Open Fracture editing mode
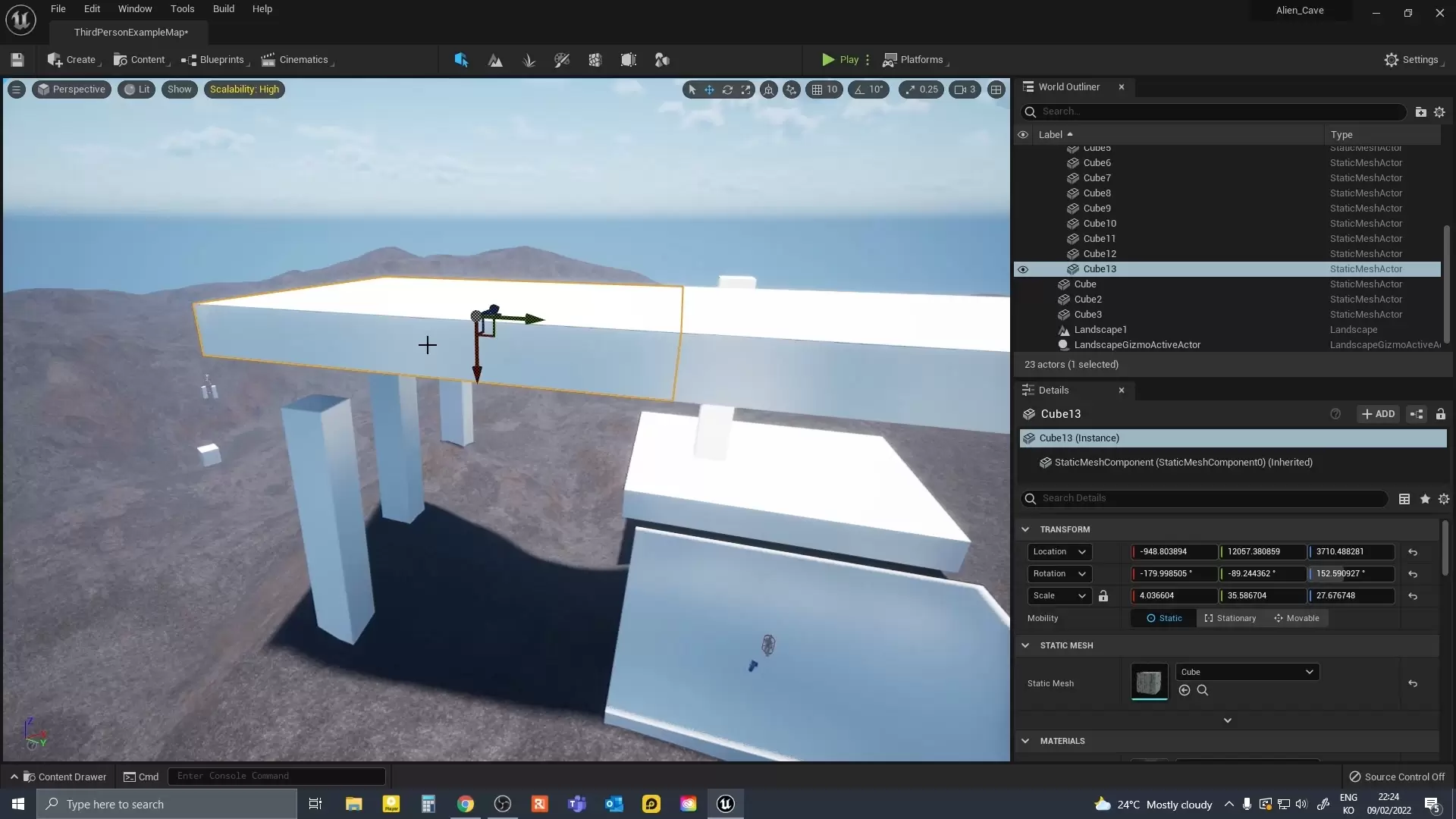The image size is (1456, 819). coord(595,60)
